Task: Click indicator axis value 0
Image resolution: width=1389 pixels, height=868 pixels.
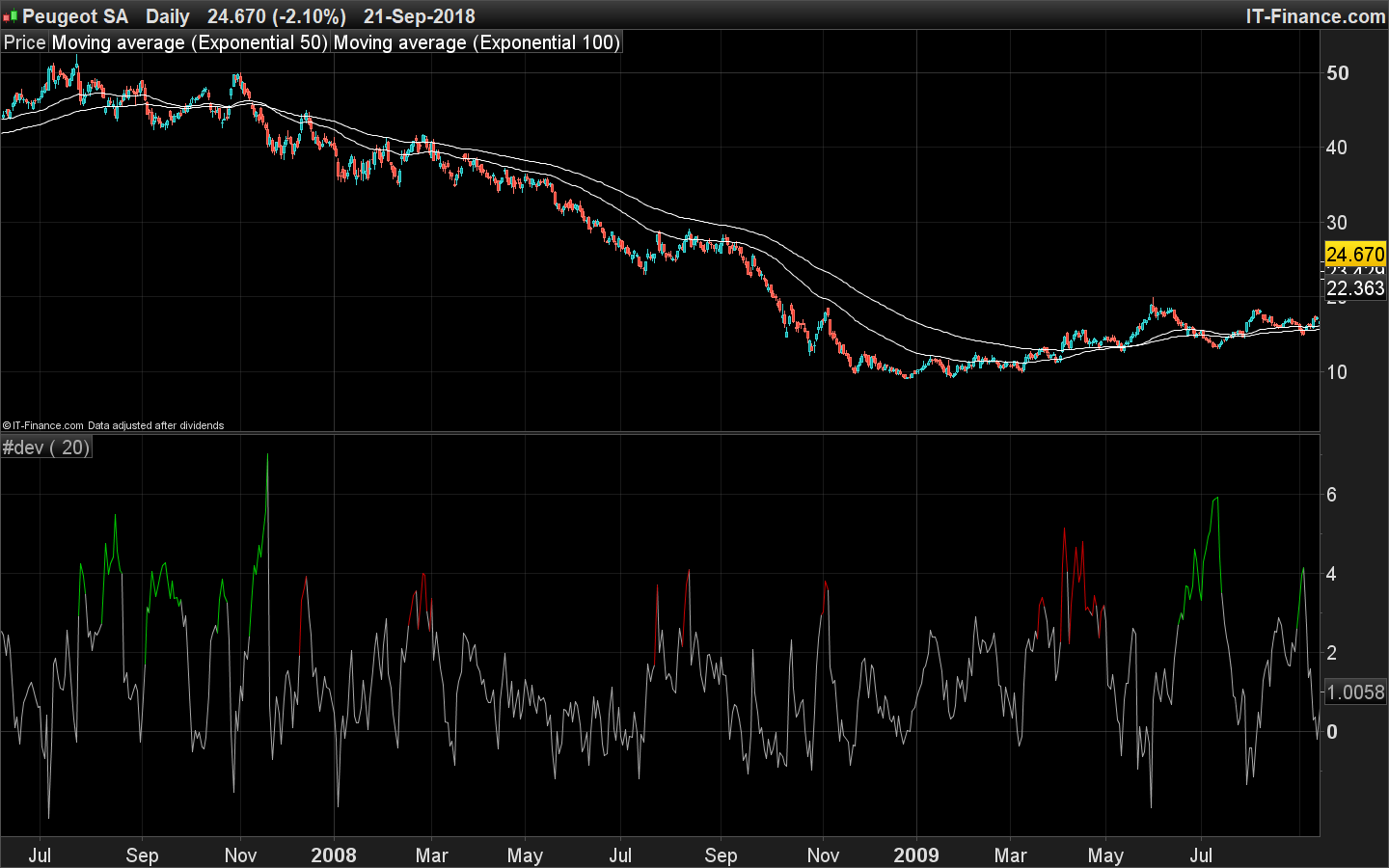Action: pos(1332,732)
